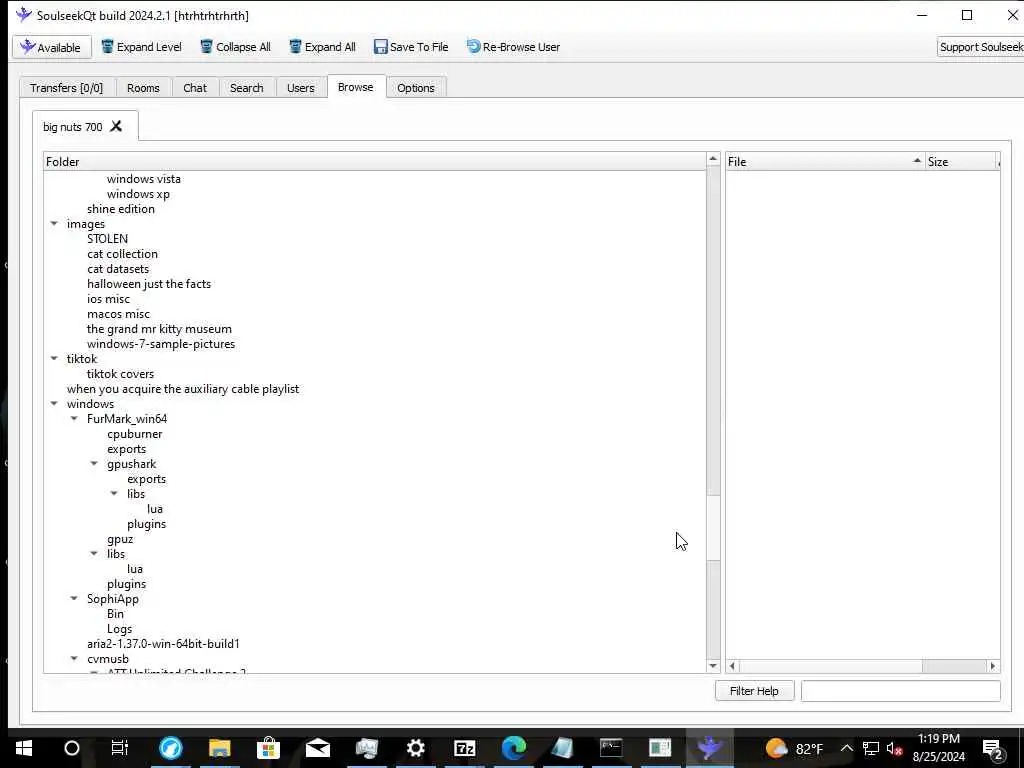Select windows-7-sample-pictures folder
Screen dimensions: 1024x768
[161, 344]
